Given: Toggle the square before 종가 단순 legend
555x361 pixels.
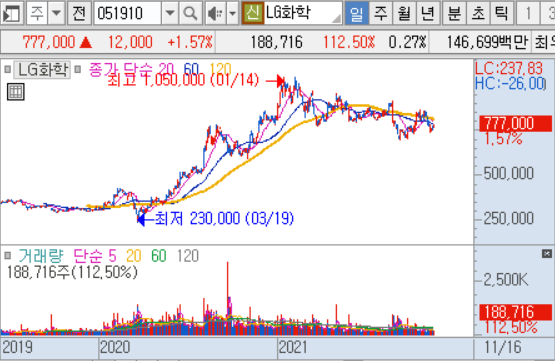Looking at the screenshot, I should click(x=78, y=69).
